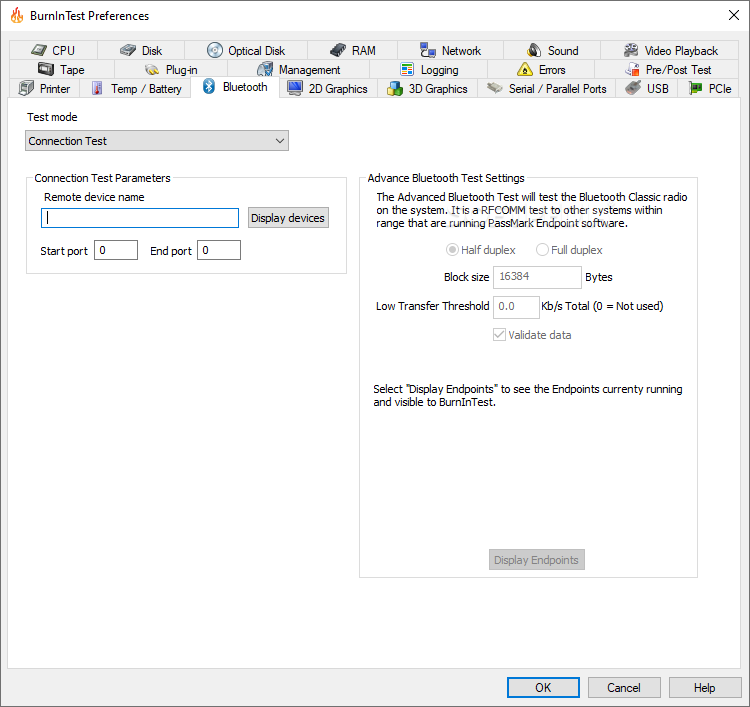Click the BurnInTest flame icon in title bar
This screenshot has height=707, width=750.
point(17,15)
